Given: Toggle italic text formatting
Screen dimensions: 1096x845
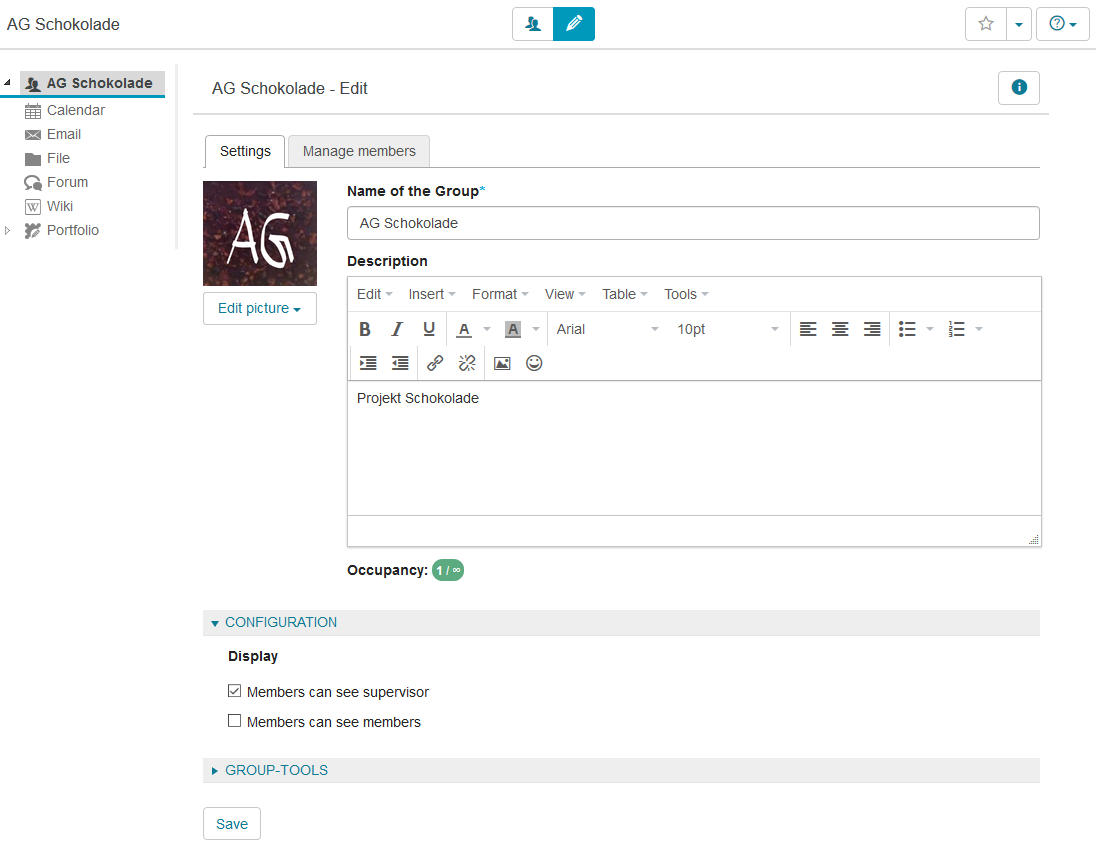Looking at the screenshot, I should coord(397,329).
